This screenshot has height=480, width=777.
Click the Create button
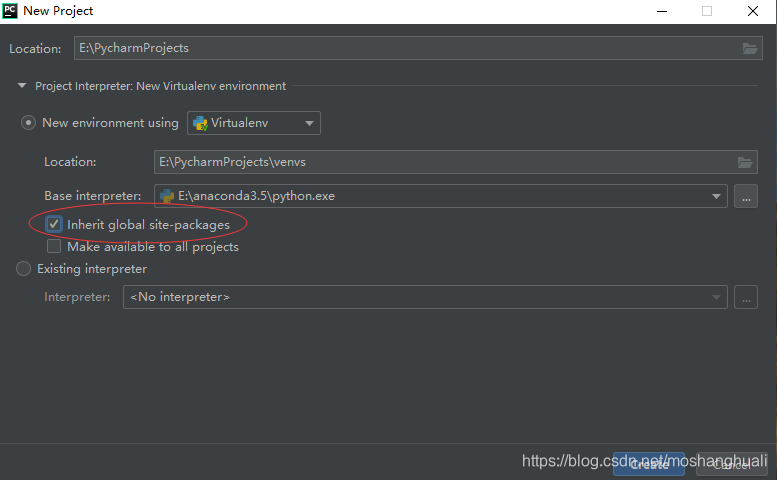pos(649,464)
